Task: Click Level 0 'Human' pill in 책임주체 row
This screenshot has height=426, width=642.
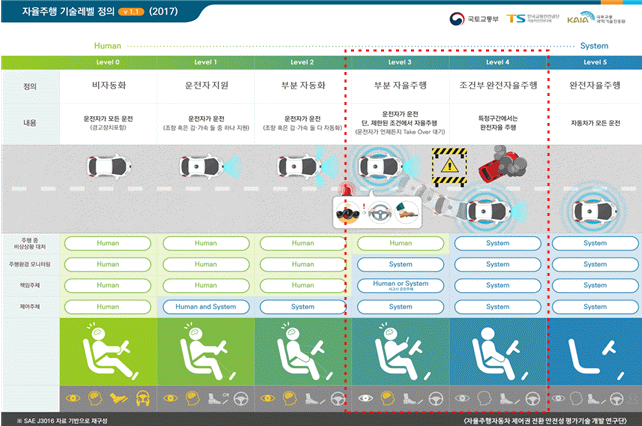Action: pyautogui.click(x=108, y=286)
